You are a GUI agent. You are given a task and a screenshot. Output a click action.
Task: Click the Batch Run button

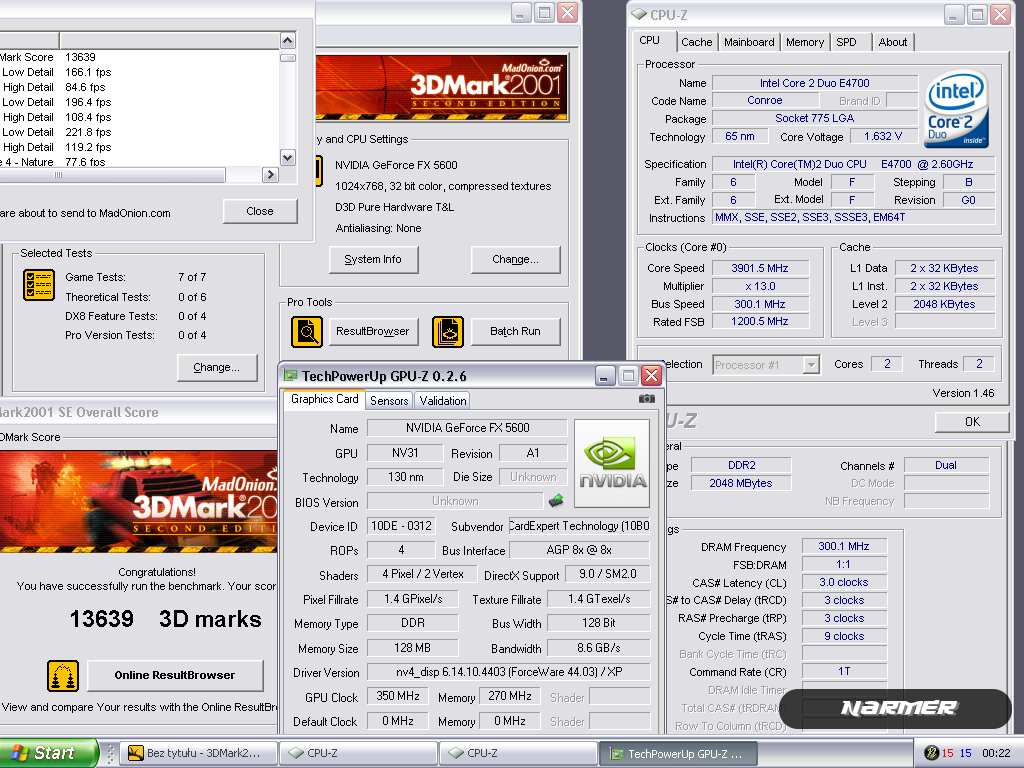(515, 331)
